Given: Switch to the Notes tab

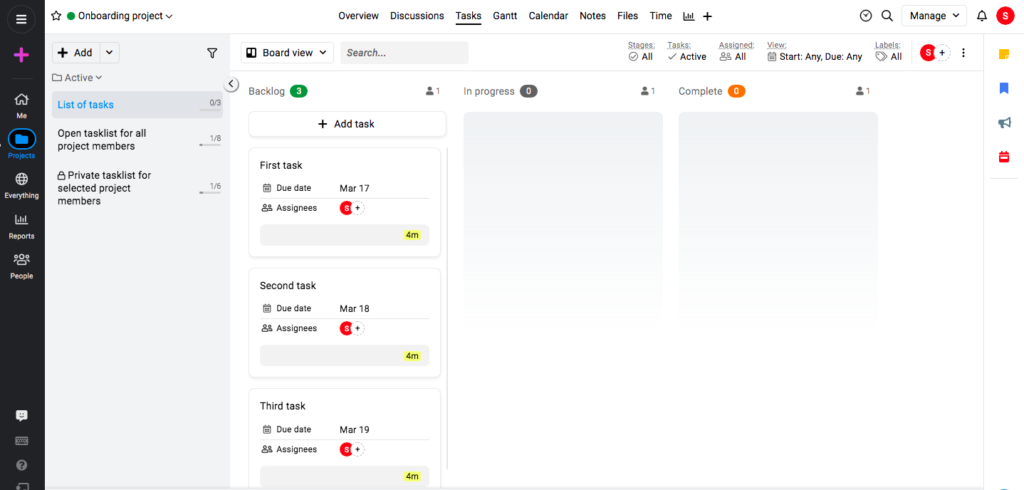Looking at the screenshot, I should click(x=592, y=16).
